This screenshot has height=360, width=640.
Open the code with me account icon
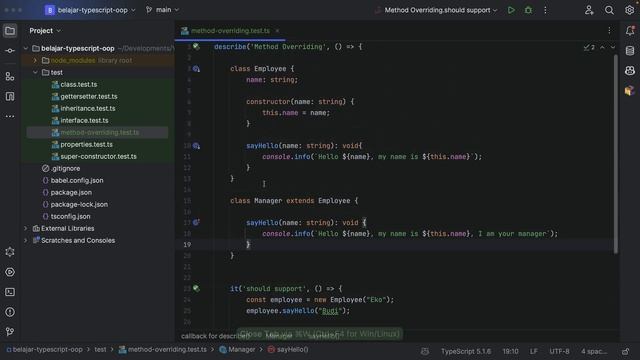pyautogui.click(x=589, y=10)
